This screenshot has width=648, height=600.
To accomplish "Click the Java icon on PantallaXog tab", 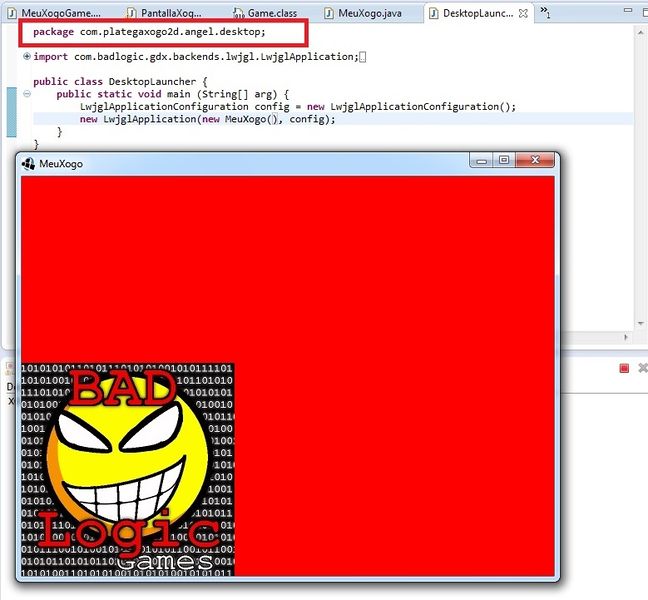I will coord(131,13).
